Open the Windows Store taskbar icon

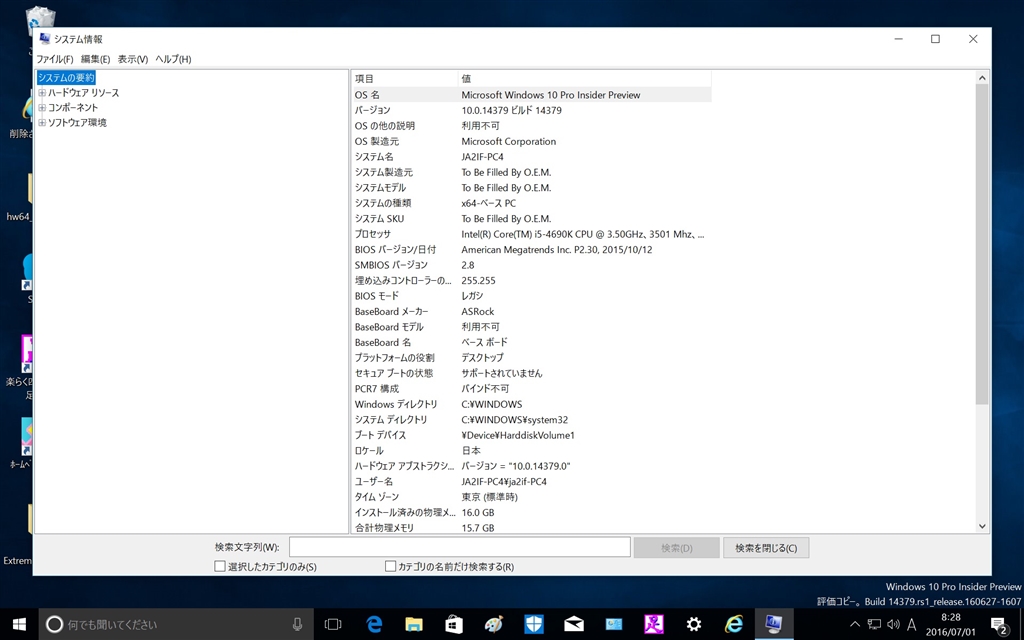coord(454,624)
